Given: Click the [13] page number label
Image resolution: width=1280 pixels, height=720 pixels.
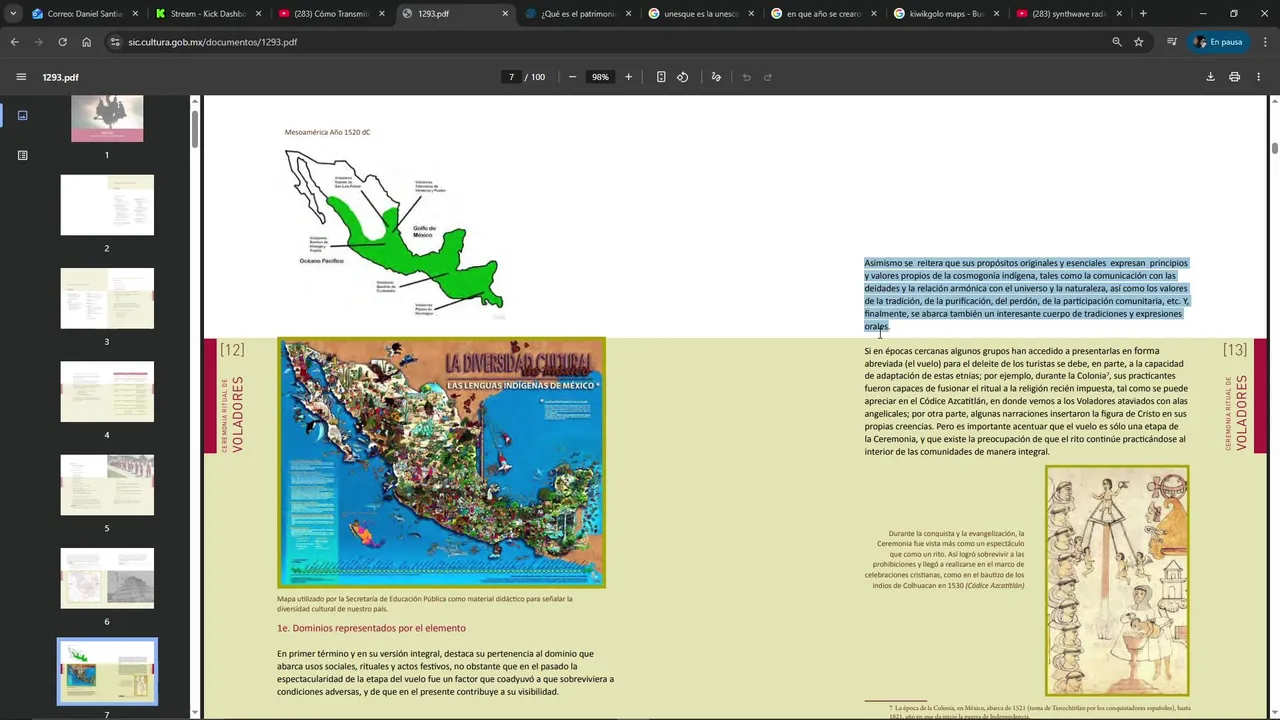Looking at the screenshot, I should (1235, 349).
